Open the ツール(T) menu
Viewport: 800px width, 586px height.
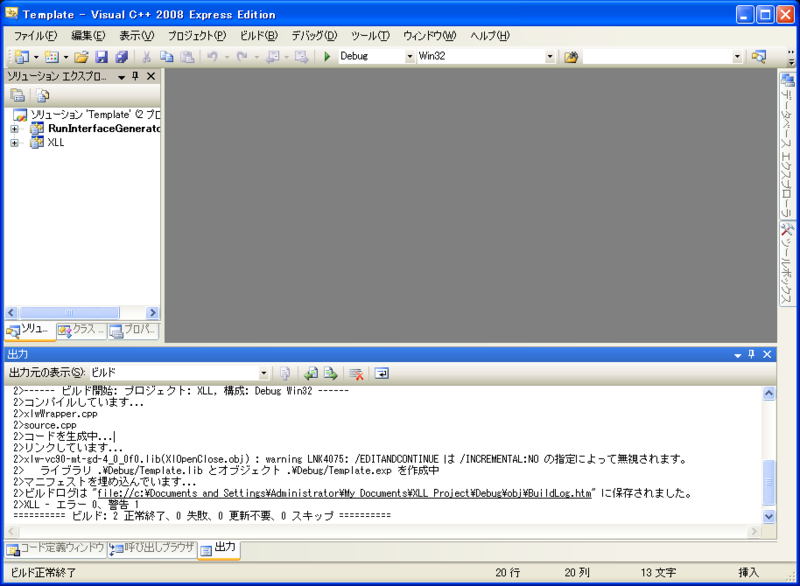click(370, 36)
